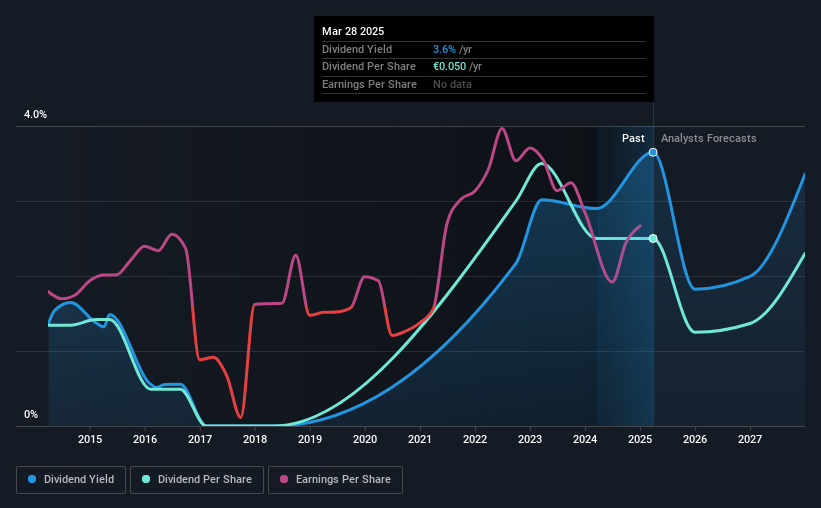Toggle the Dividend Per Share legend button
This screenshot has width=821, height=508.
[x=197, y=480]
